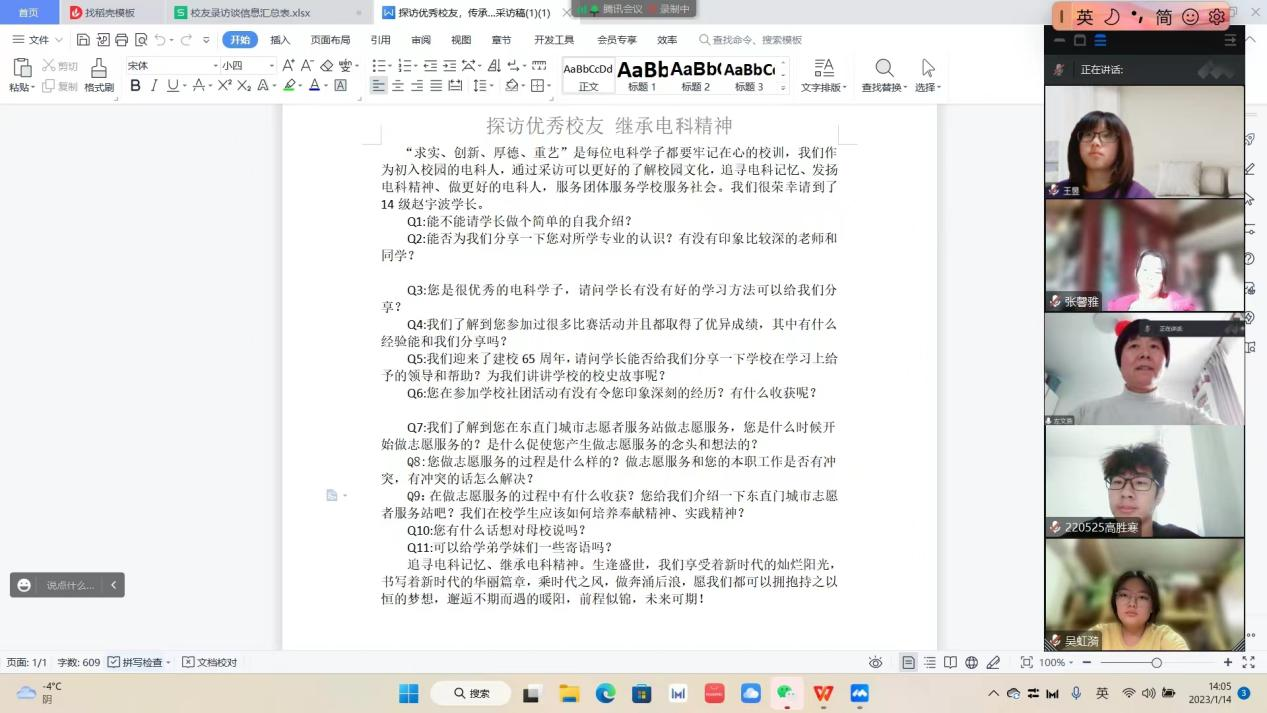
Task: Toggle bold formatting
Action: pyautogui.click(x=135, y=85)
